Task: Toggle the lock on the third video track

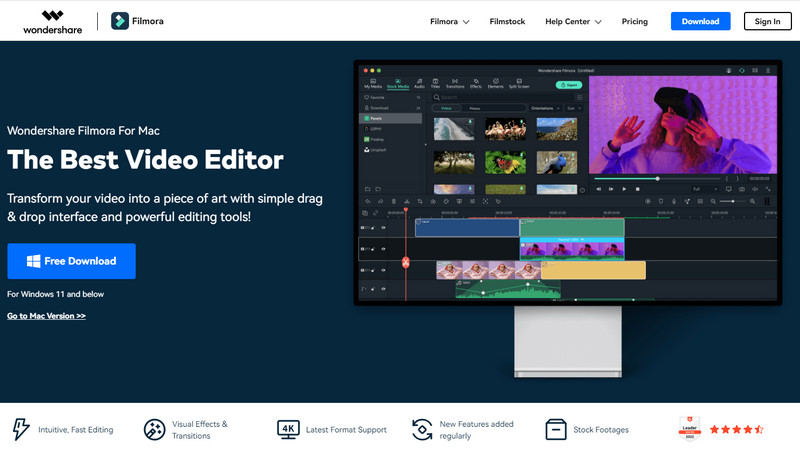Action: pyautogui.click(x=373, y=270)
